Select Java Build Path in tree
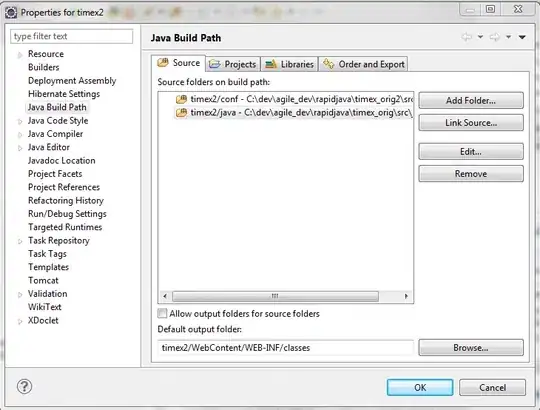 (57, 107)
